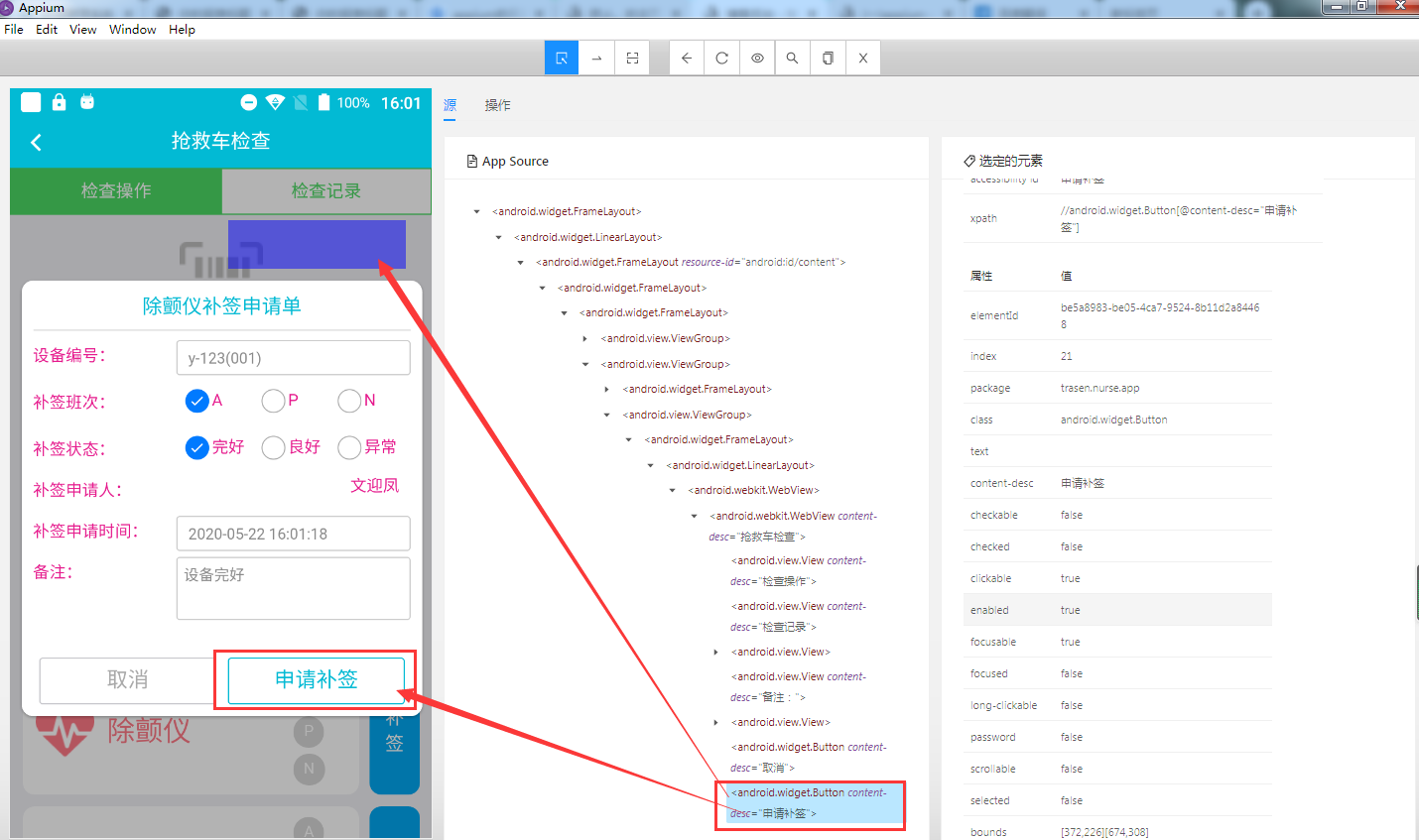The image size is (1419, 840).
Task: Tap the back chevron in 抢救车检查 header
Action: coord(37,142)
